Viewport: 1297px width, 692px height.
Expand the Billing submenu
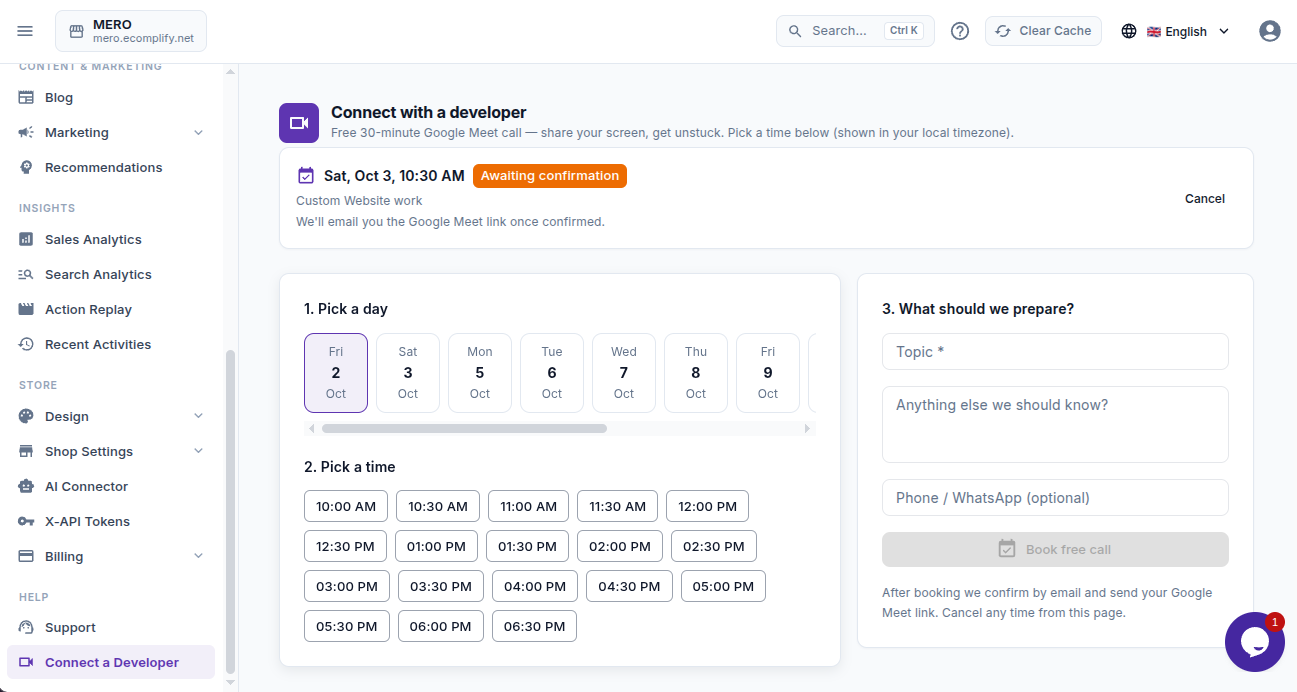[x=198, y=557]
